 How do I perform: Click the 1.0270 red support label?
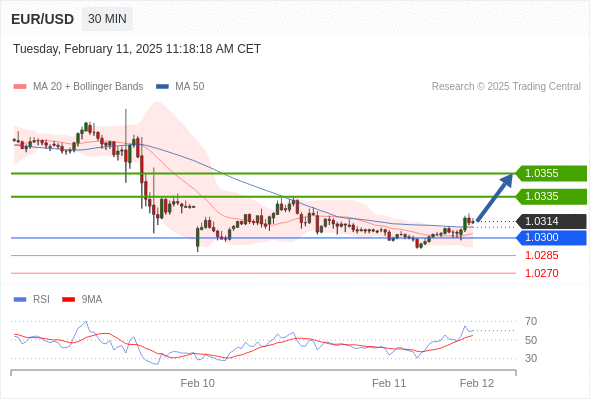542,273
